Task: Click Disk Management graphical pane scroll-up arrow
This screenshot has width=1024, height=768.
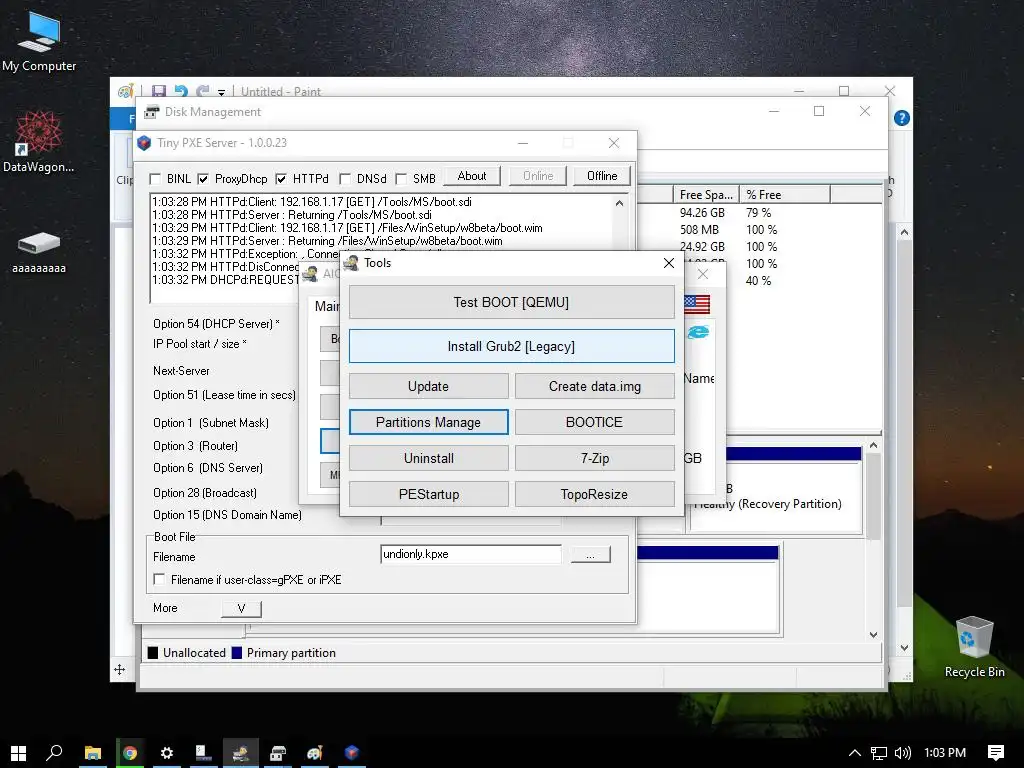Action: click(x=873, y=445)
